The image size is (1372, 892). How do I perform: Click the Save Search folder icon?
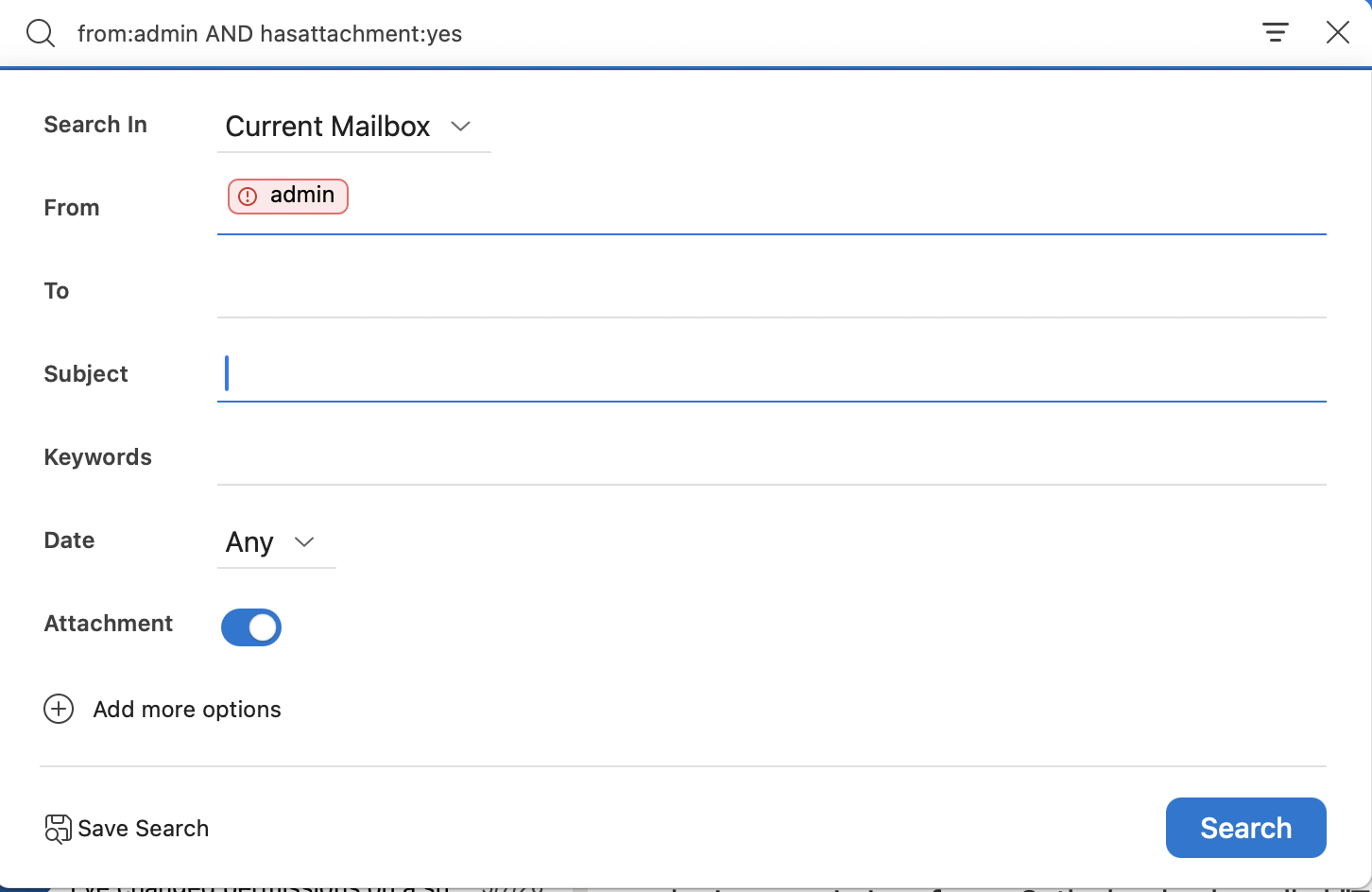click(59, 829)
